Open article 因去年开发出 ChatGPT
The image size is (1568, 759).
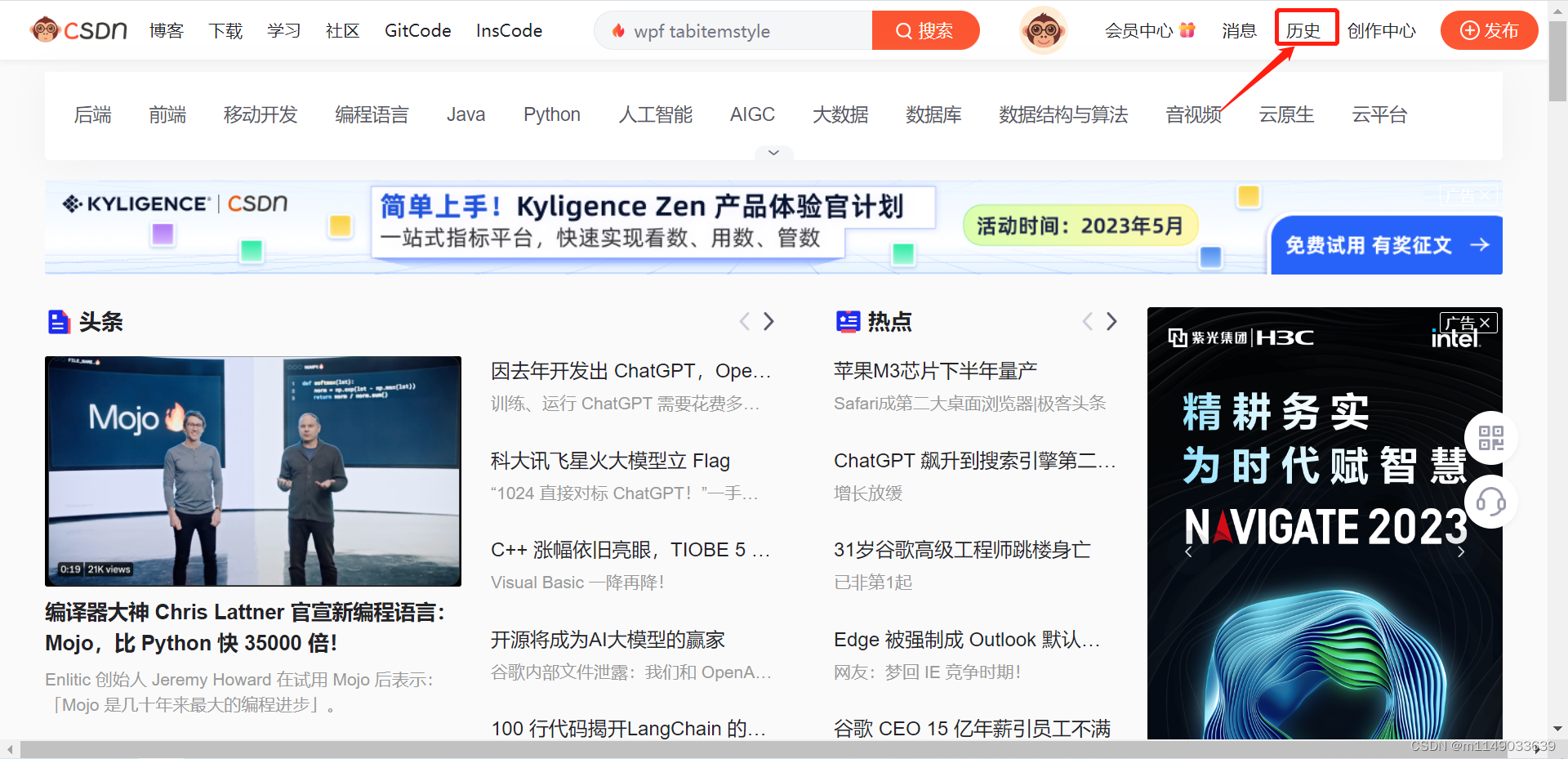[x=630, y=371]
